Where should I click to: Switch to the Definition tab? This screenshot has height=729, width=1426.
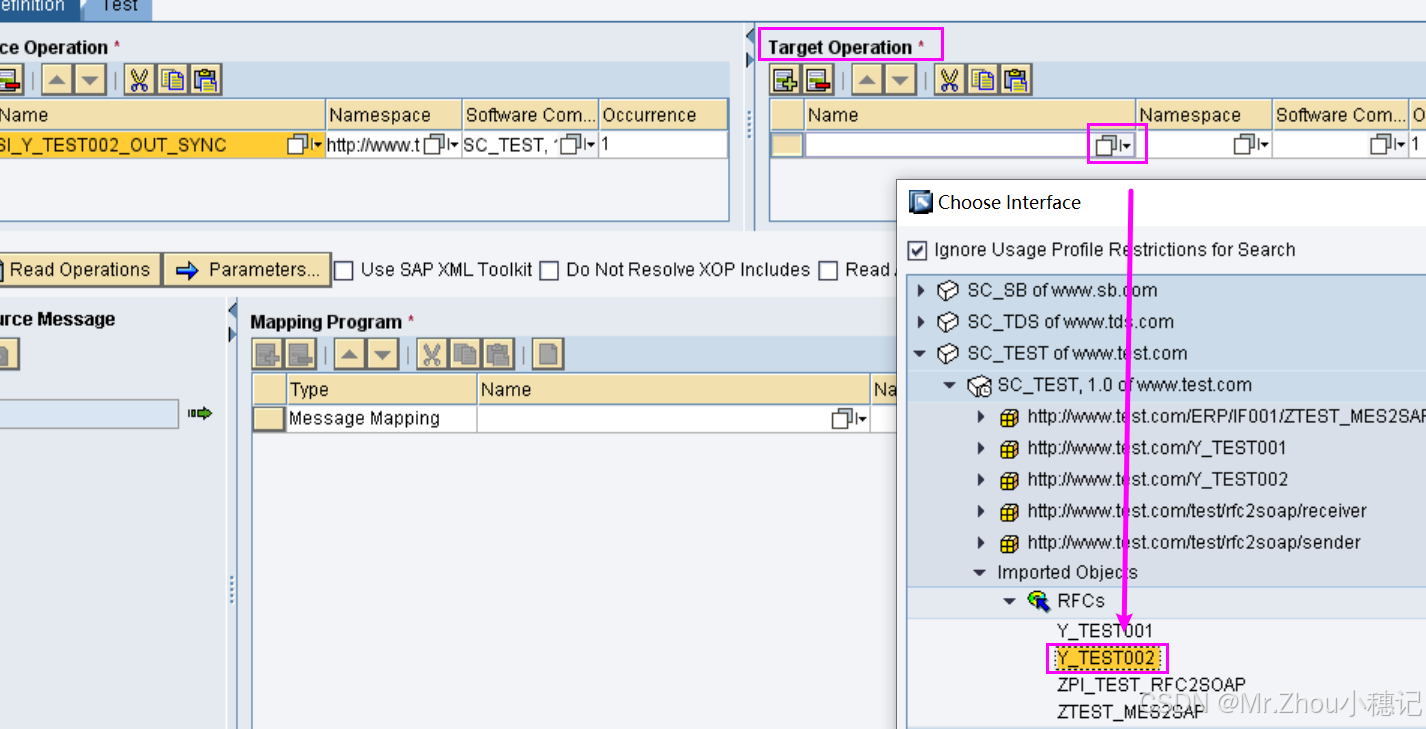tap(30, 6)
